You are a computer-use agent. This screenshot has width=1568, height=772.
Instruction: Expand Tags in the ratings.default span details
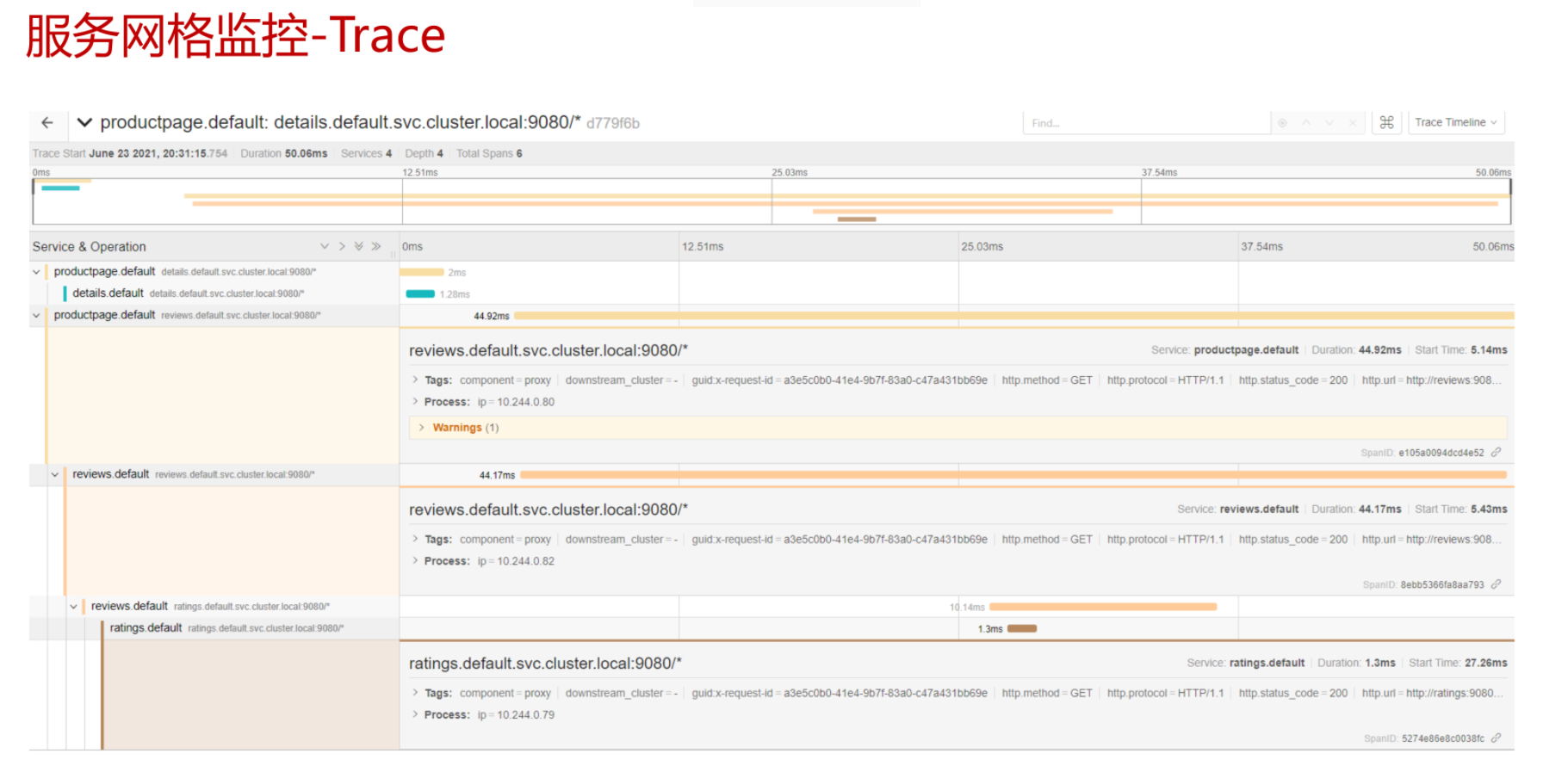pyautogui.click(x=437, y=693)
